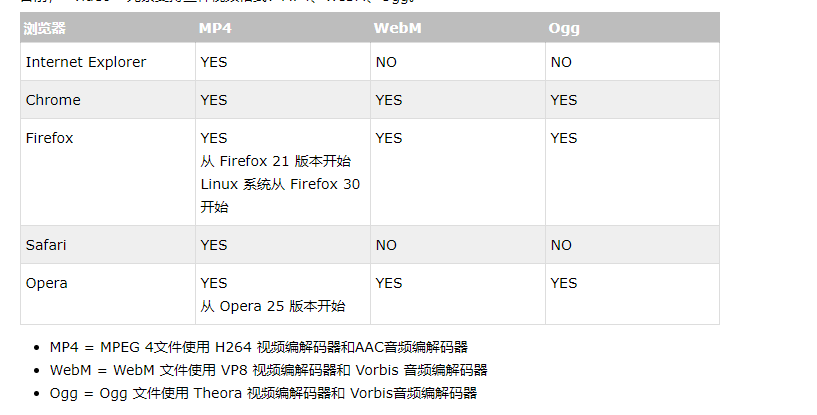Click the MP4 column header
Viewport: 817px width, 415px height.
[x=216, y=28]
